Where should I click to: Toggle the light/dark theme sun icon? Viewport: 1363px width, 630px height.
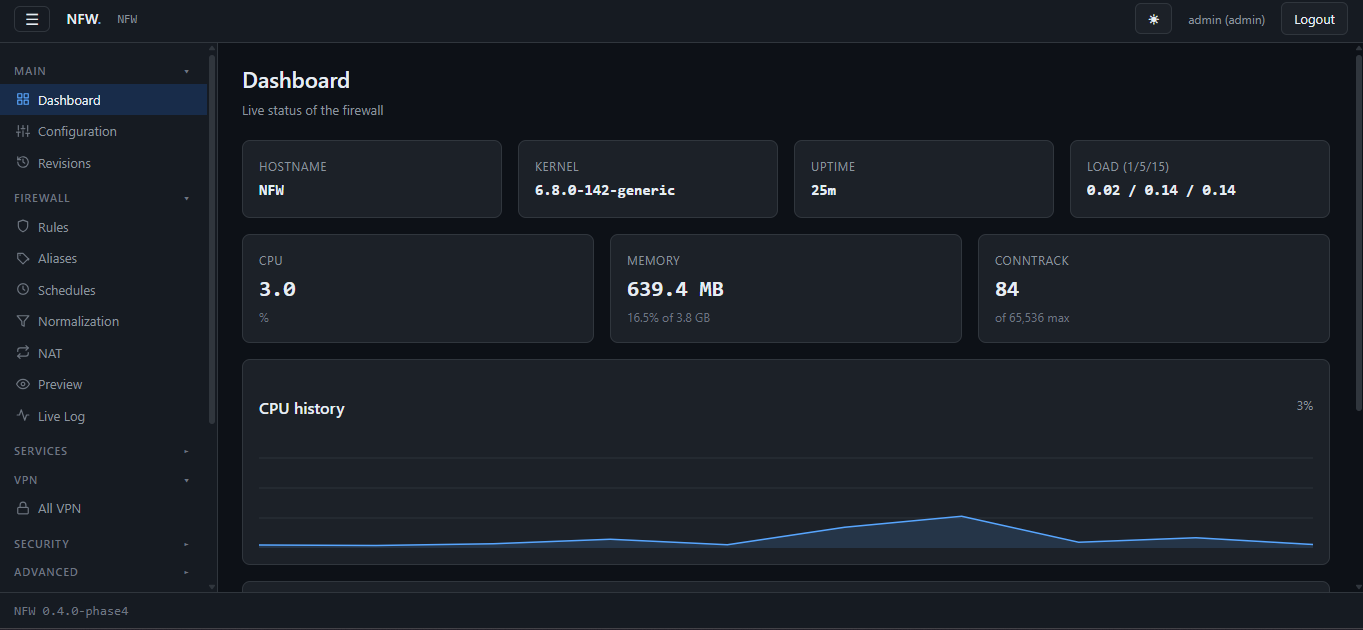pyautogui.click(x=1153, y=19)
